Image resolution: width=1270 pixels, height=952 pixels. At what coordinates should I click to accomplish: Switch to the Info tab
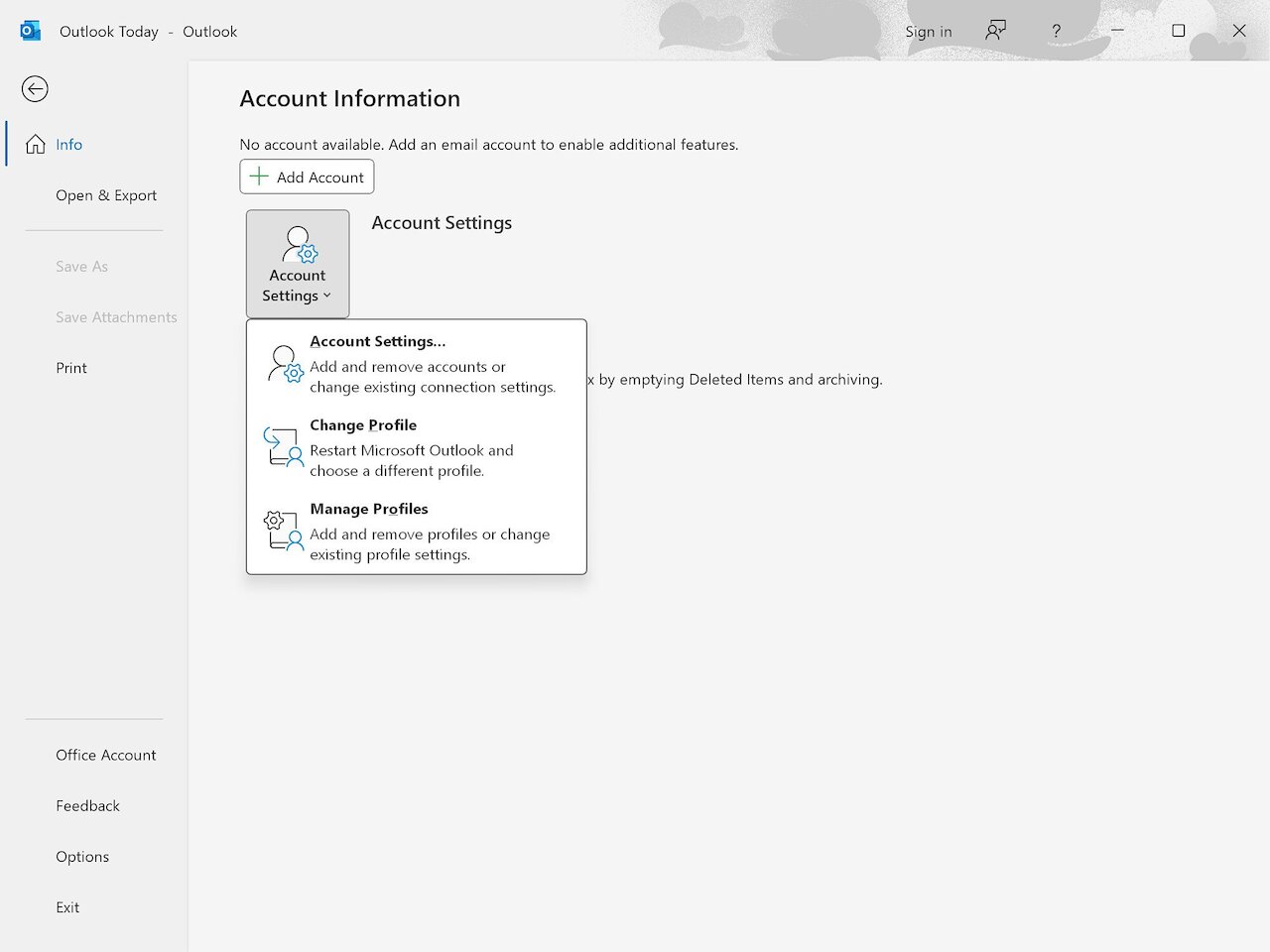(x=67, y=144)
